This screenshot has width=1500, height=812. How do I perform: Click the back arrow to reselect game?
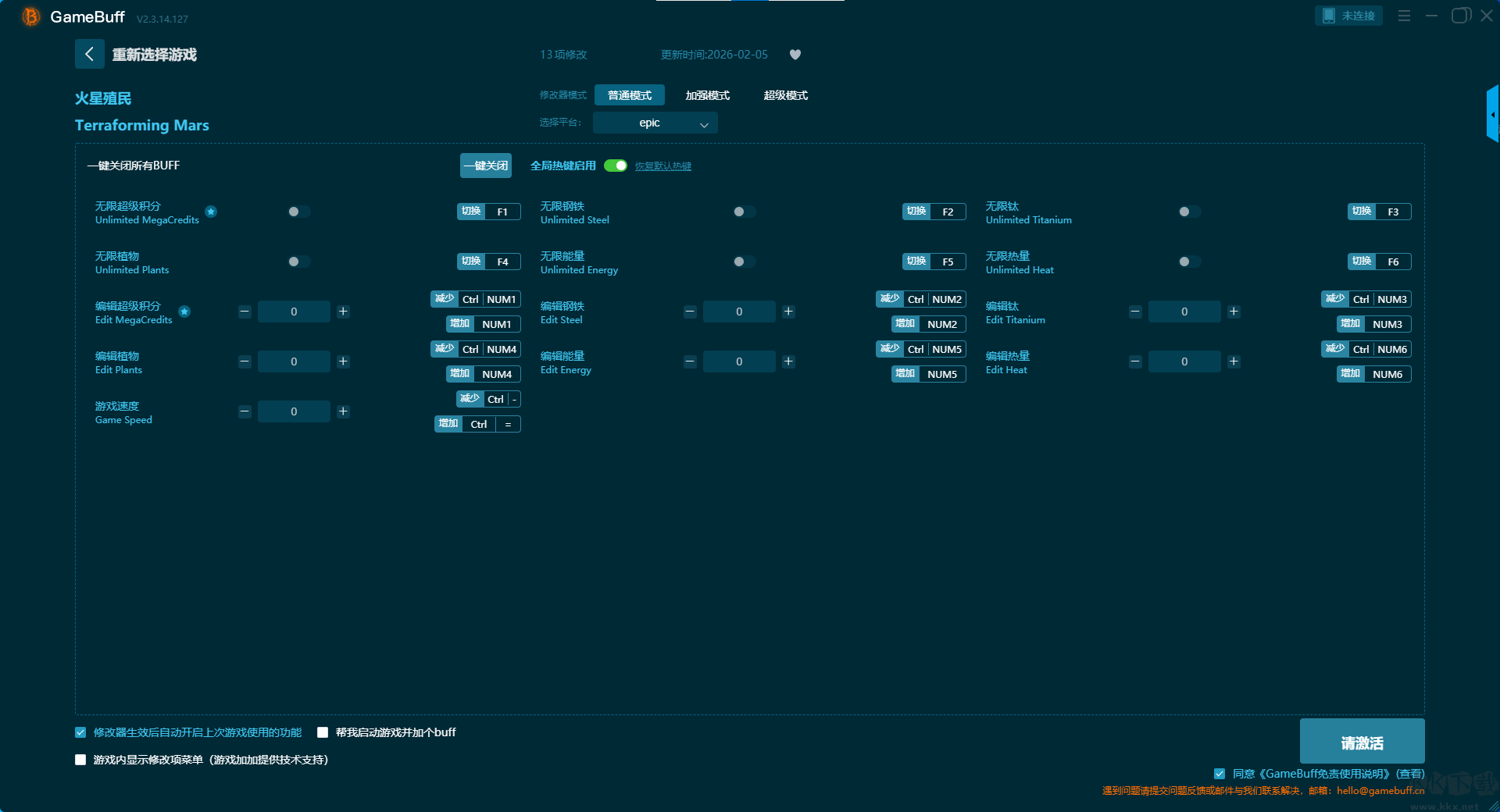tap(89, 54)
